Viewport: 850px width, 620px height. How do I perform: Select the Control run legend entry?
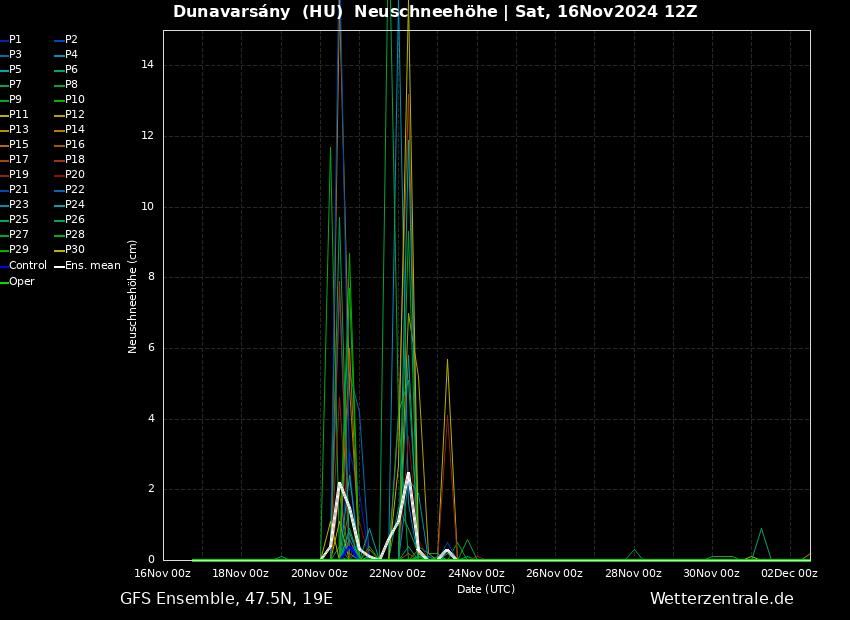click(x=27, y=266)
